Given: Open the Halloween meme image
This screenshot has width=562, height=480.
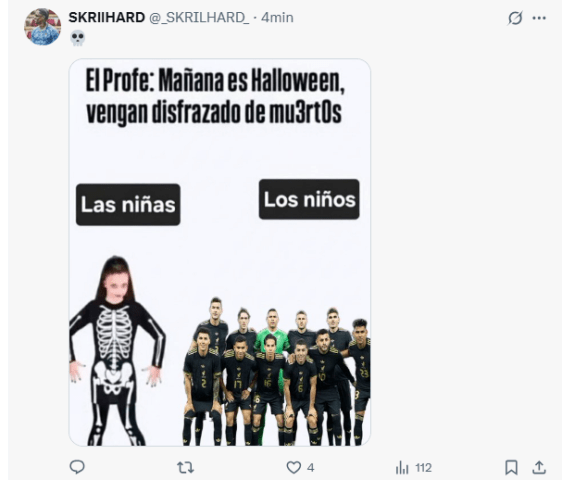Looking at the screenshot, I should pos(219,252).
